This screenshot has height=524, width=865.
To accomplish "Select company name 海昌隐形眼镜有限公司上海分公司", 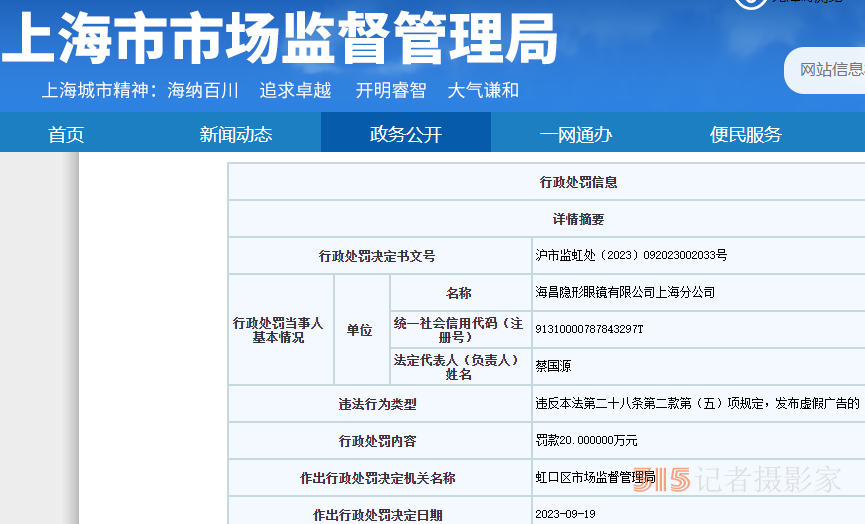I will [624, 292].
